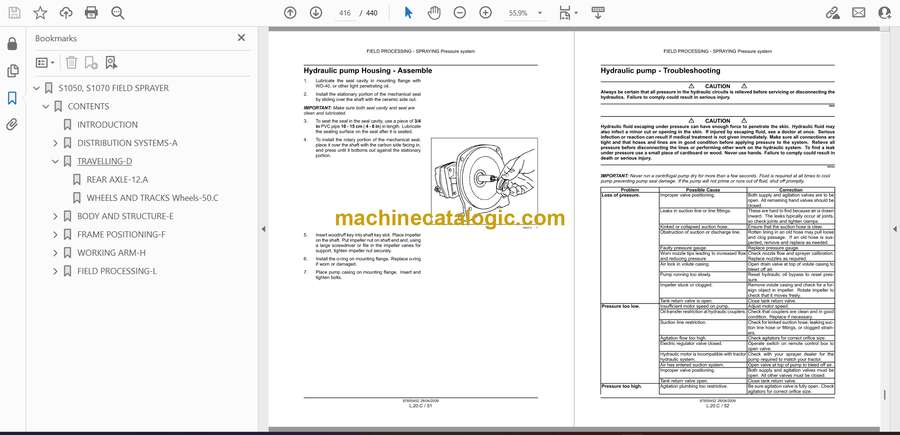The image size is (900, 435).
Task: Expand BODY AND STRUCTURE-E bookmark
Action: tap(55, 216)
